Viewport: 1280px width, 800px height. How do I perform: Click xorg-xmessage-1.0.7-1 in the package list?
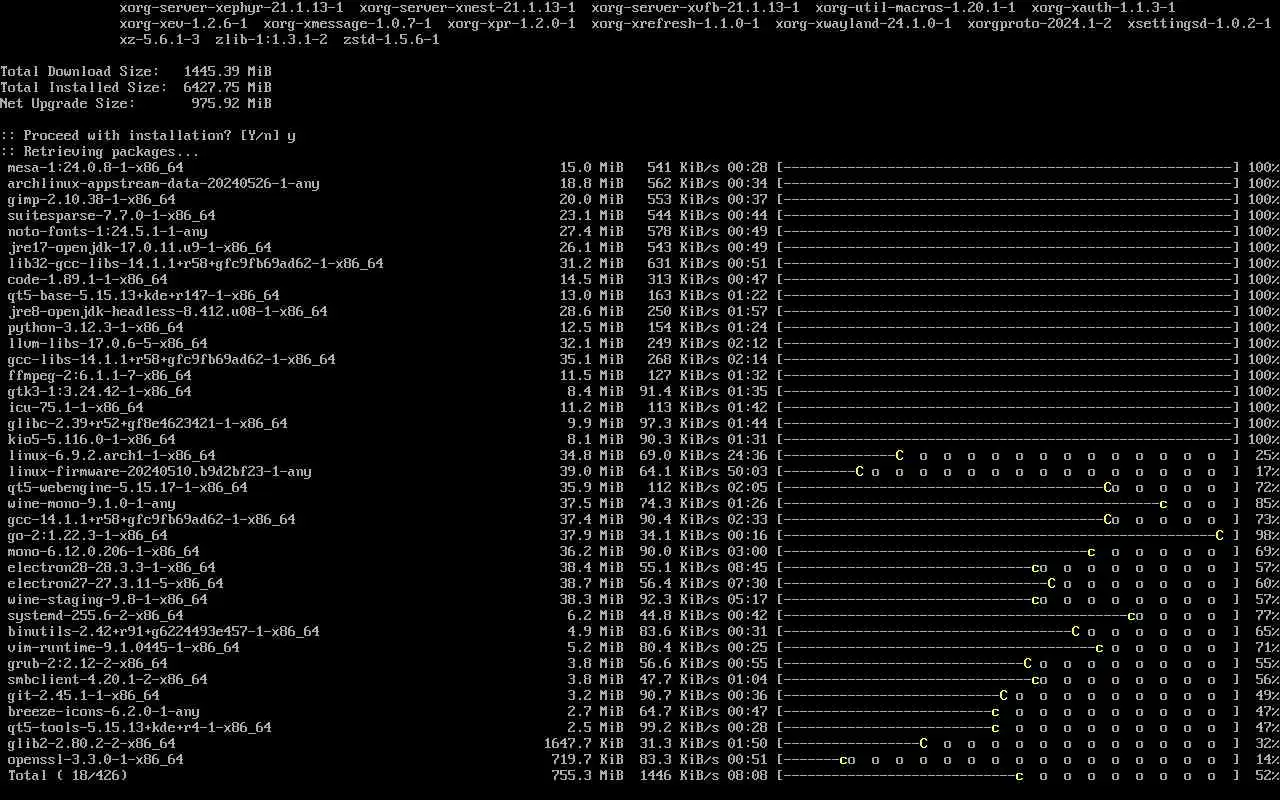(347, 24)
